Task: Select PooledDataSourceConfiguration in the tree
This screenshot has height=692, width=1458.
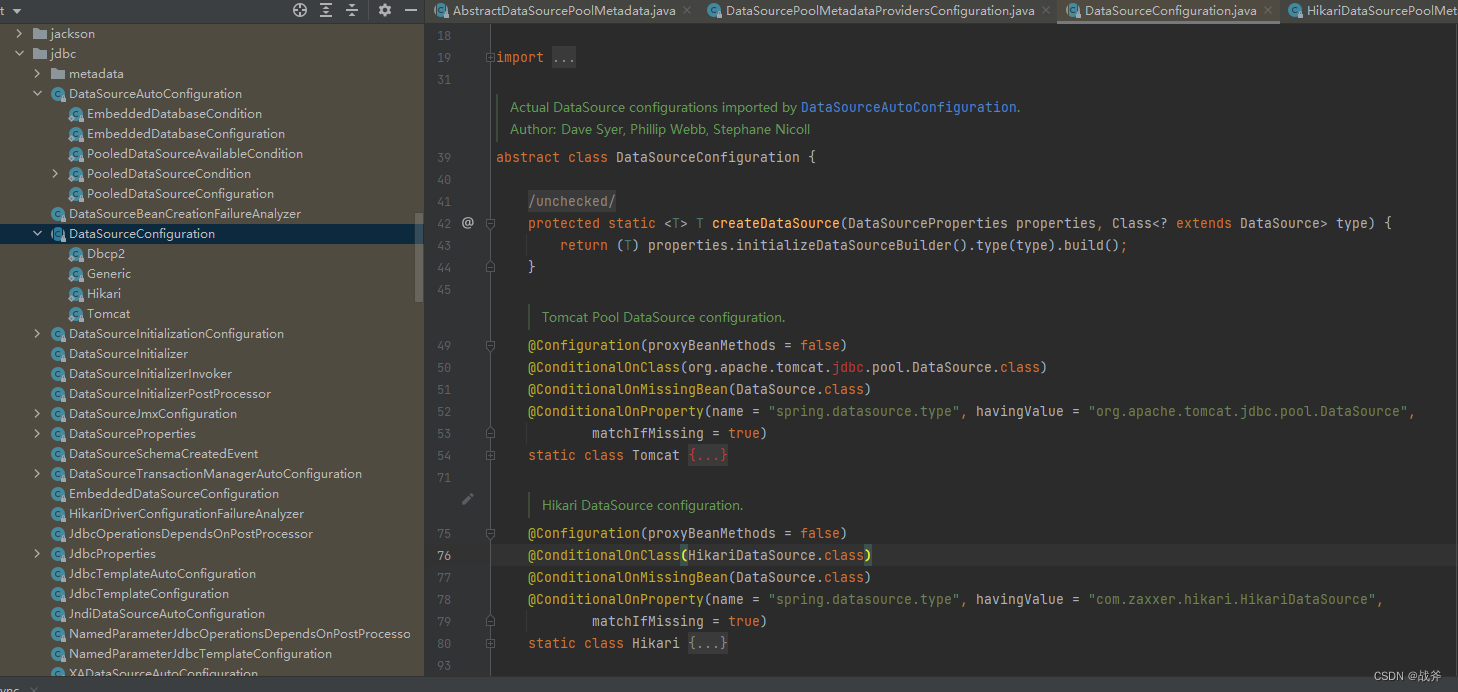Action: pos(180,193)
